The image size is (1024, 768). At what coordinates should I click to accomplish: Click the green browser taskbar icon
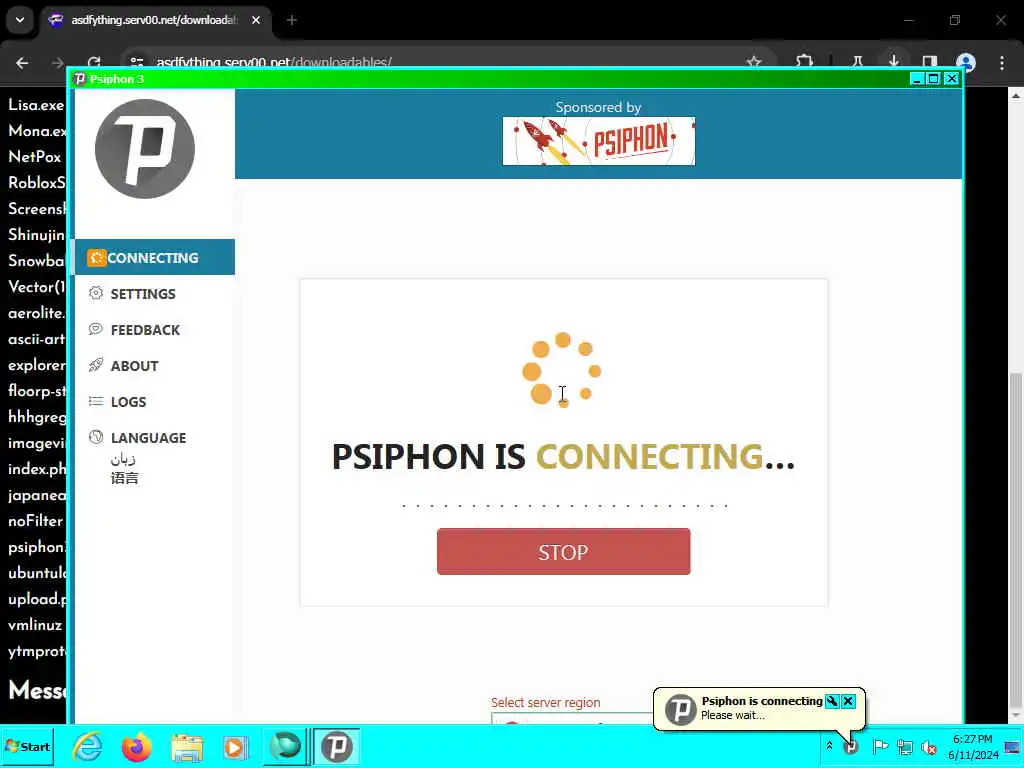(285, 746)
